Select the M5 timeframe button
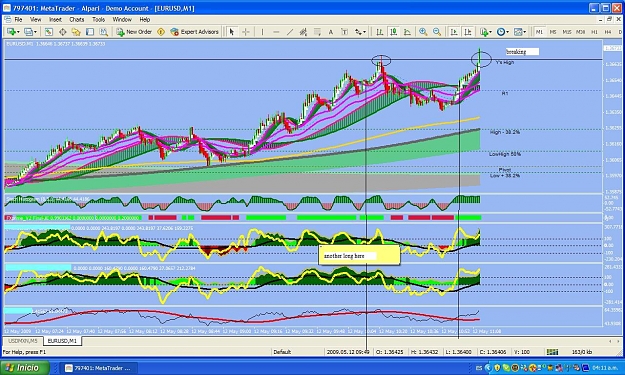This screenshot has width=625, height=375. point(552,32)
